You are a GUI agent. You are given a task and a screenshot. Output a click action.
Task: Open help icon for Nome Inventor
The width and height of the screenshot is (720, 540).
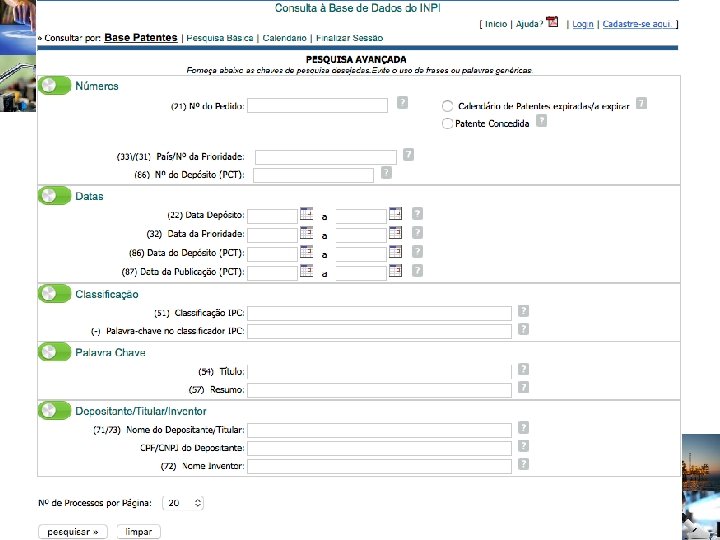pos(523,464)
